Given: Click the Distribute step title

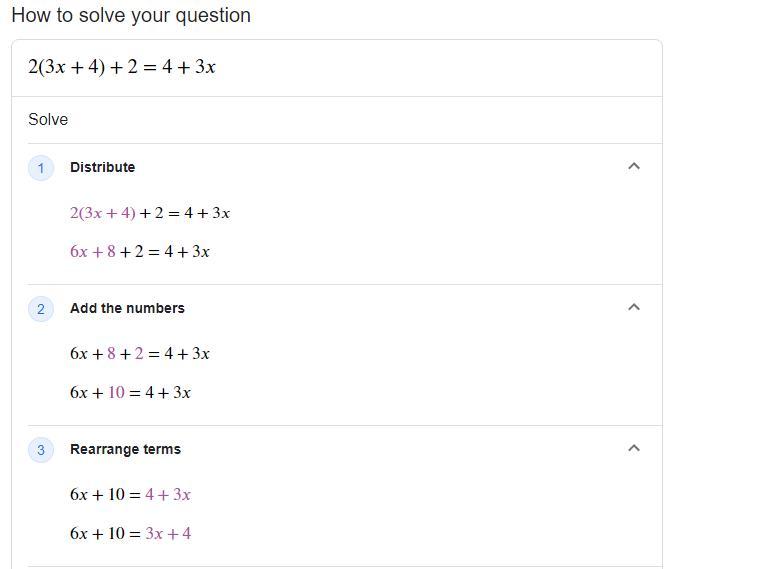Looking at the screenshot, I should 102,167.
